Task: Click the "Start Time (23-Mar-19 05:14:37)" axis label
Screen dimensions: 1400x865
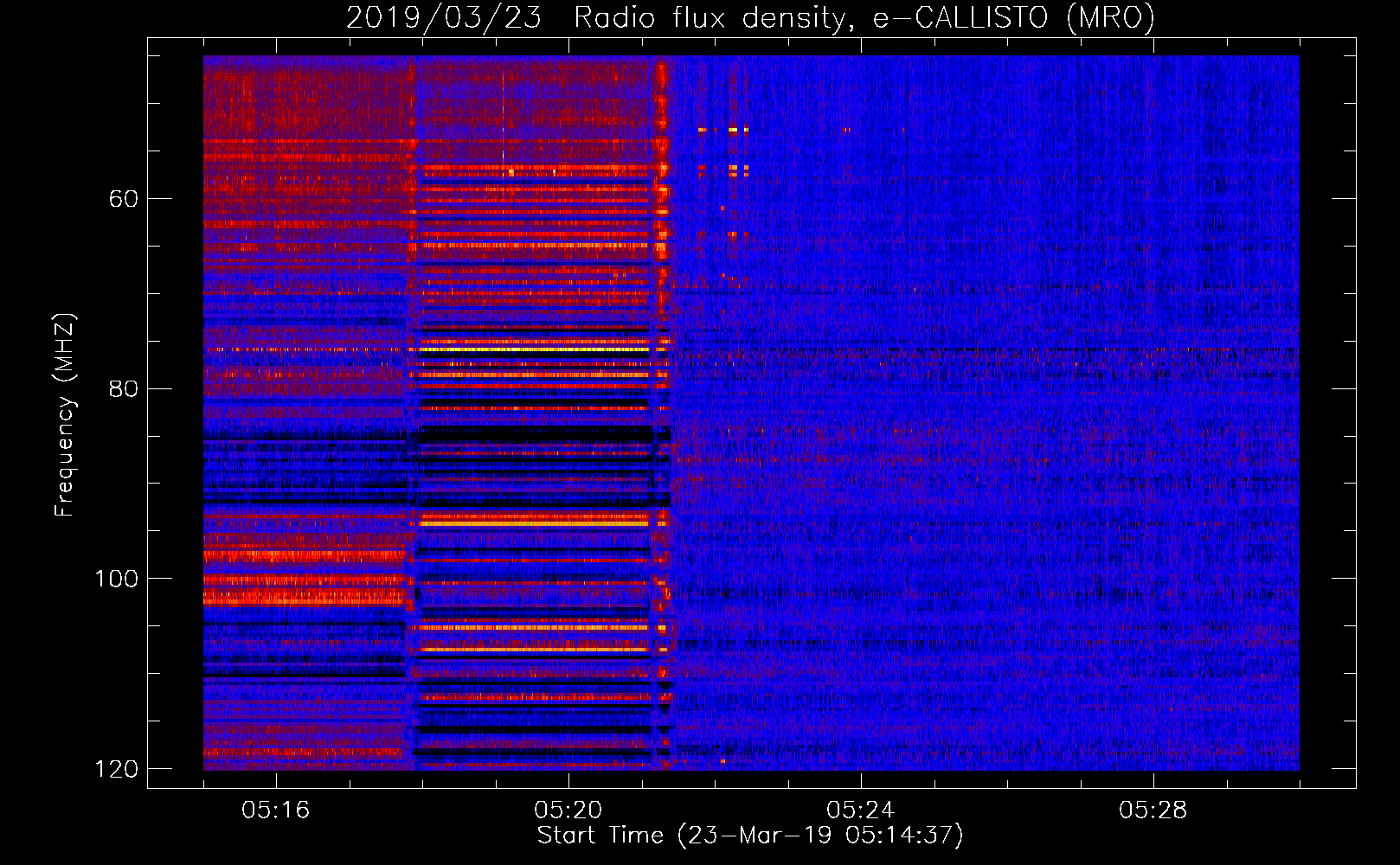Action: [750, 836]
